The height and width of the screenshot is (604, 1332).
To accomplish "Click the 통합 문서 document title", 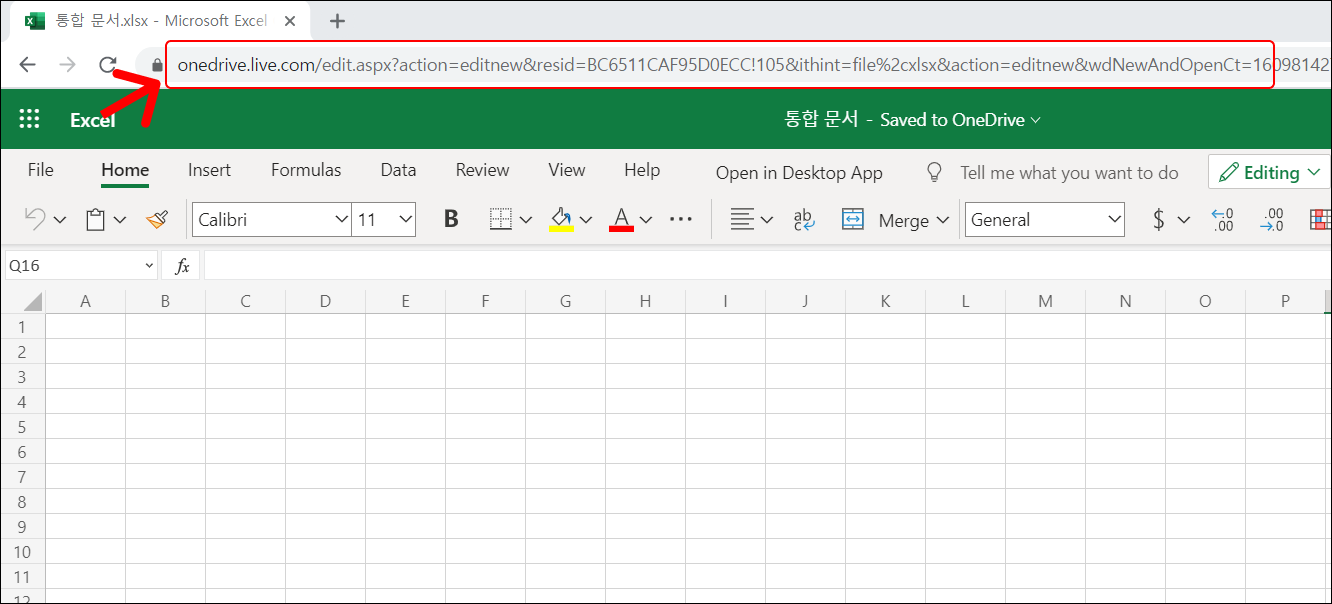I will (821, 119).
